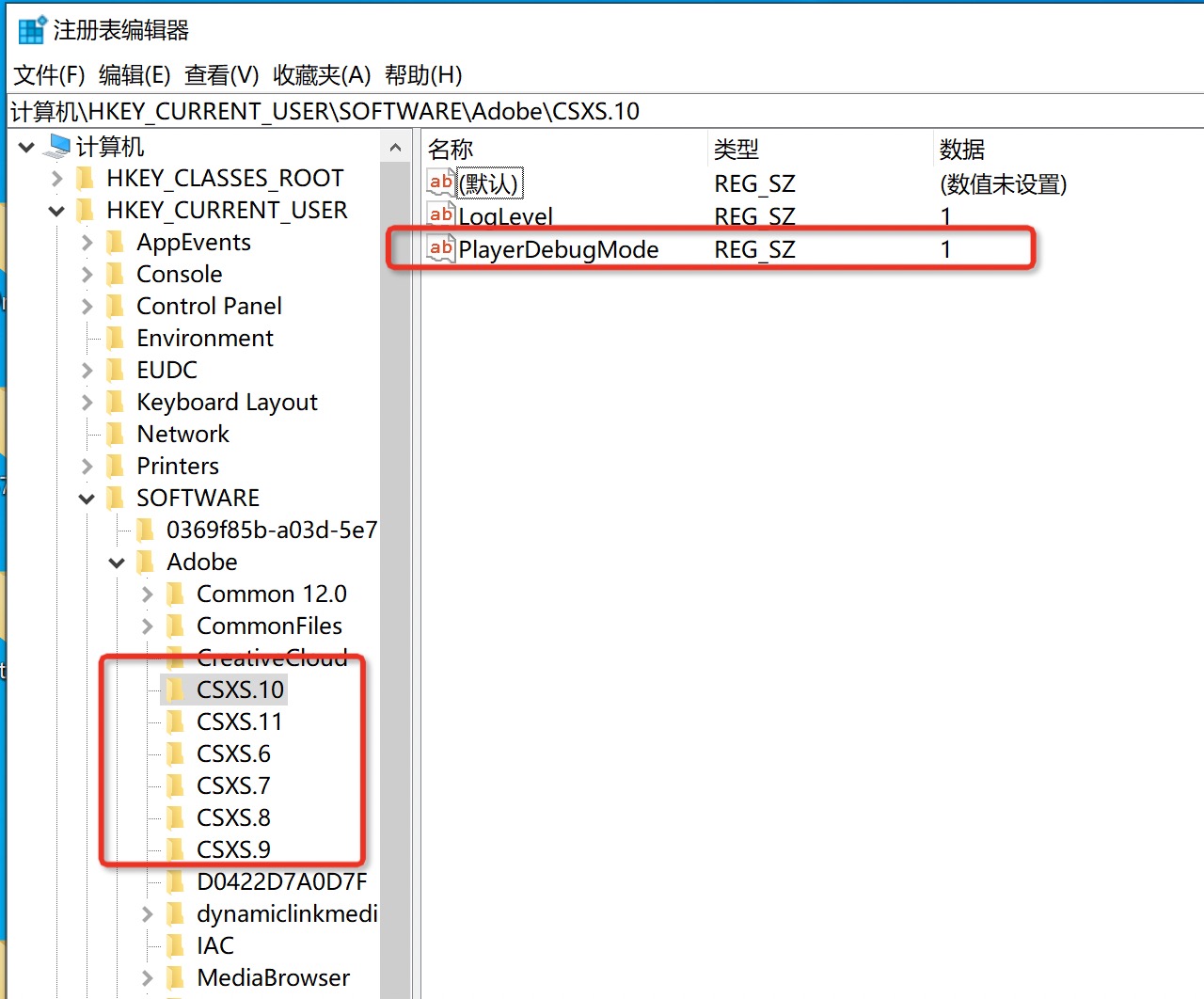Click the IAC folder icon
This screenshot has width=1204, height=999.
click(176, 946)
